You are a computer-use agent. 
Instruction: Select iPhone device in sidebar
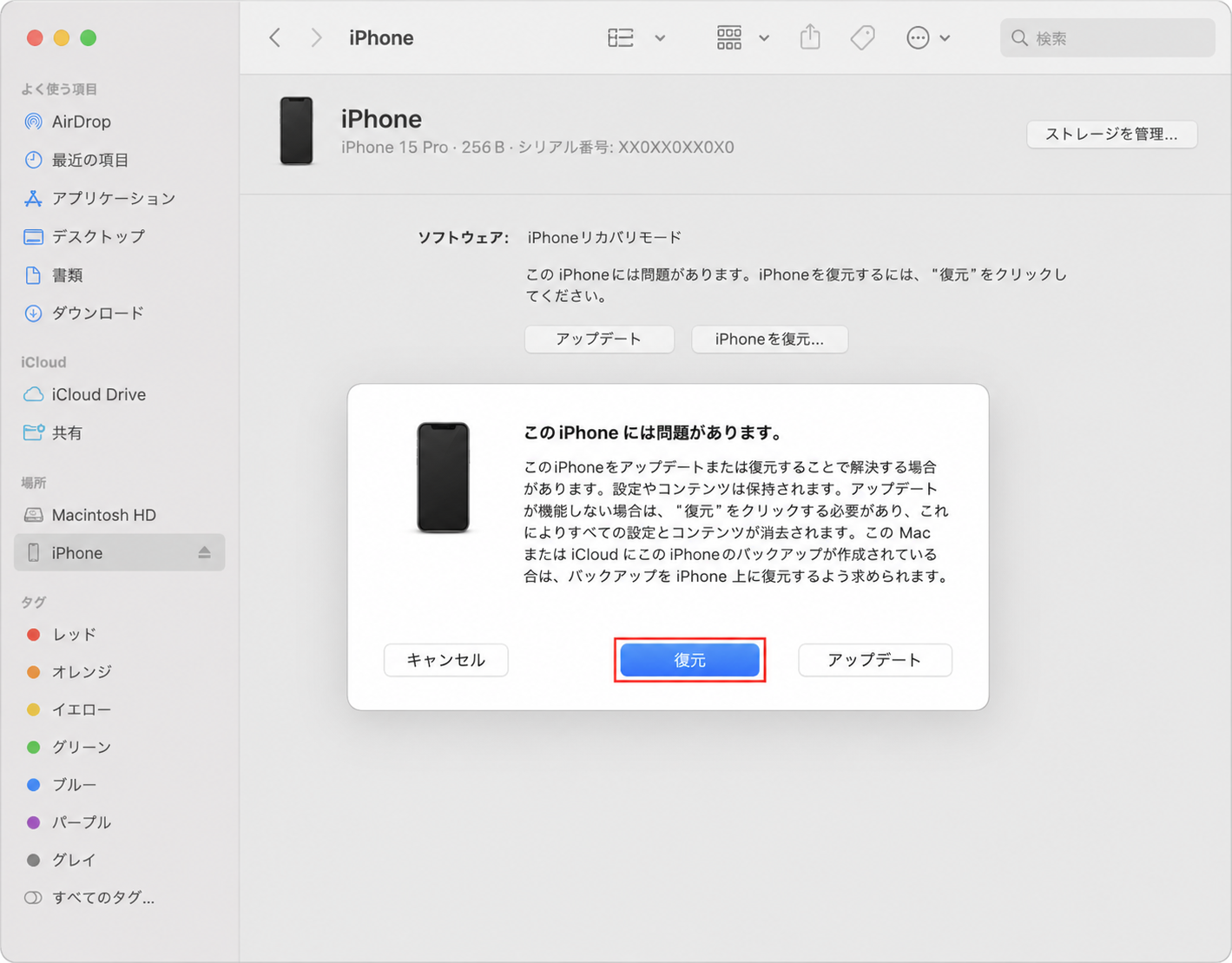pos(119,552)
